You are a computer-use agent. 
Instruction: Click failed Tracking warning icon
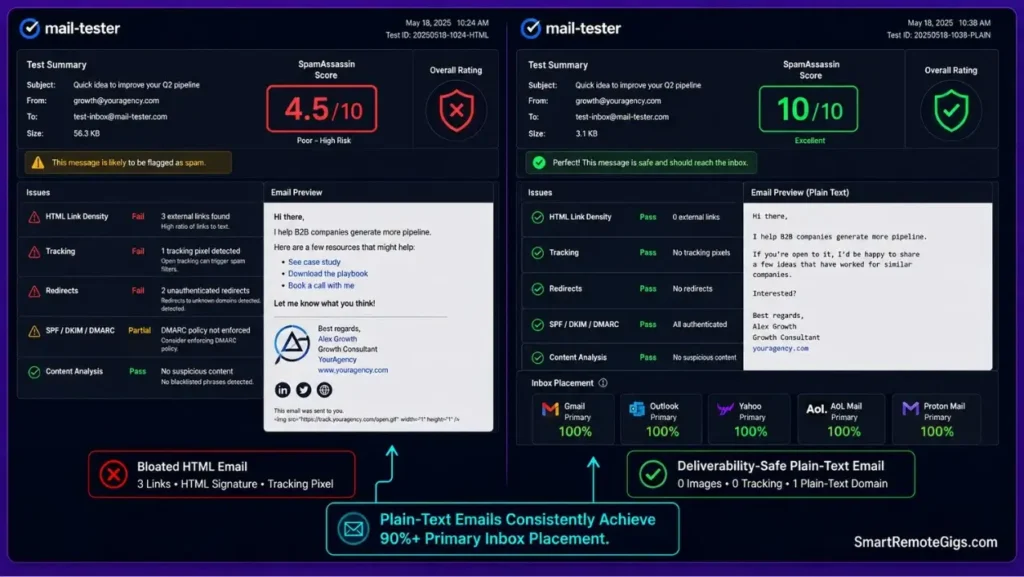click(x=34, y=252)
